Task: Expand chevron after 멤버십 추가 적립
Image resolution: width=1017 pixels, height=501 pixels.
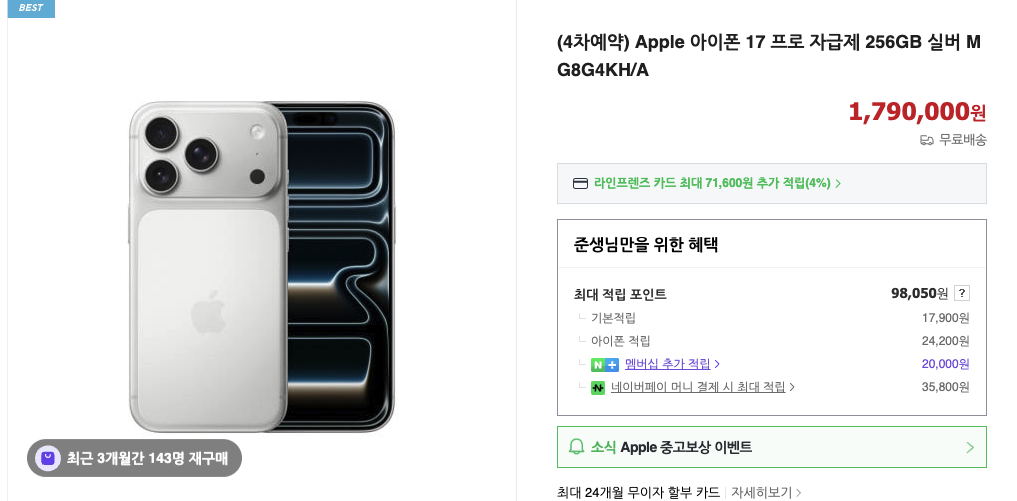Action: click(x=717, y=364)
